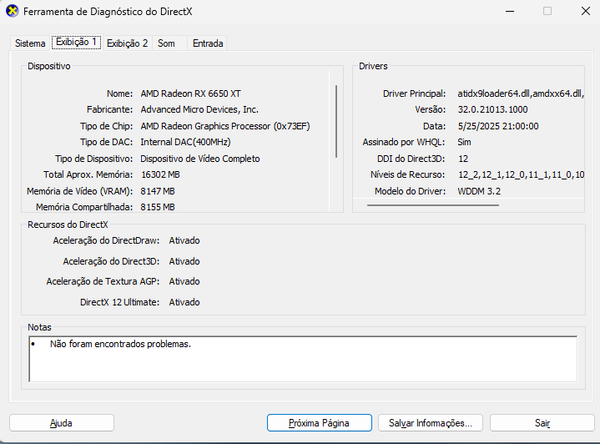
Task: Click the WDDM 3.2 driver model value
Action: coord(479,191)
